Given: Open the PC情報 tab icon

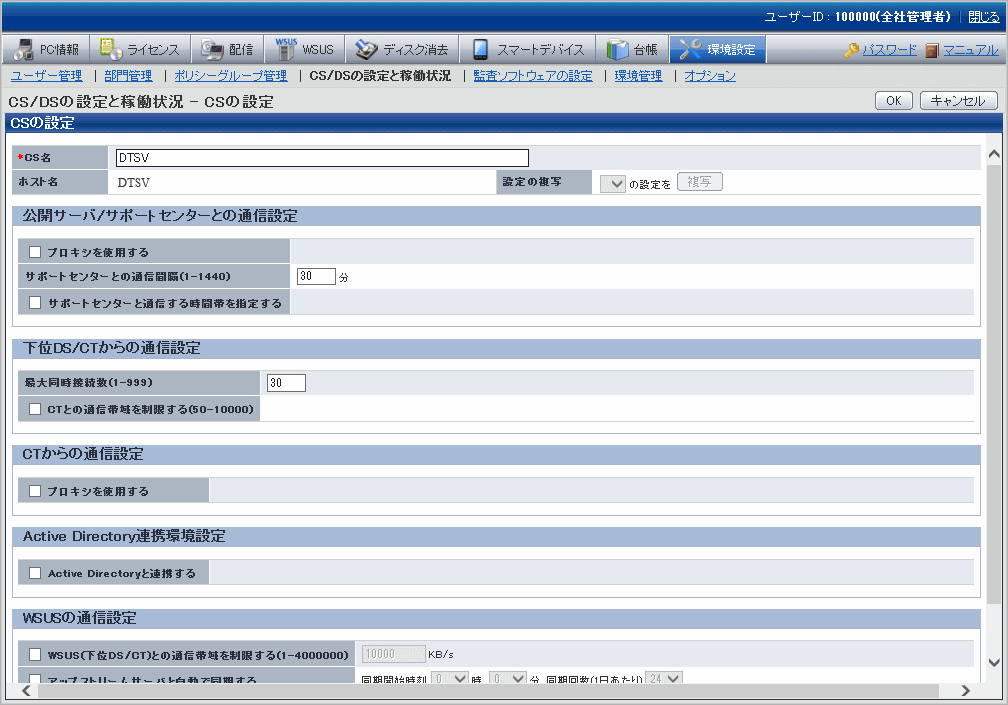Looking at the screenshot, I should click(x=24, y=49).
